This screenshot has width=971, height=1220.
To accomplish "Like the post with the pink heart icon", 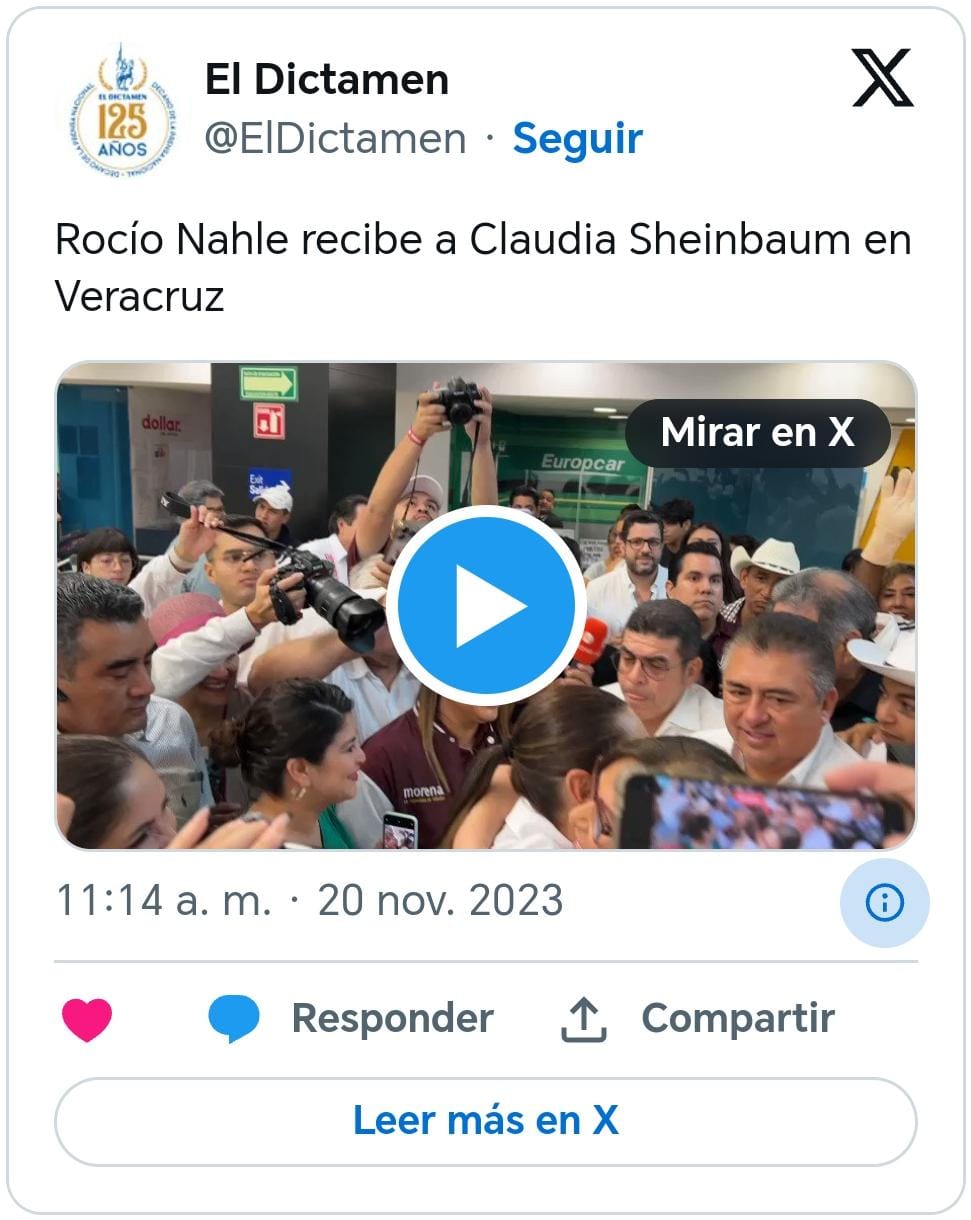I will click(x=87, y=1020).
